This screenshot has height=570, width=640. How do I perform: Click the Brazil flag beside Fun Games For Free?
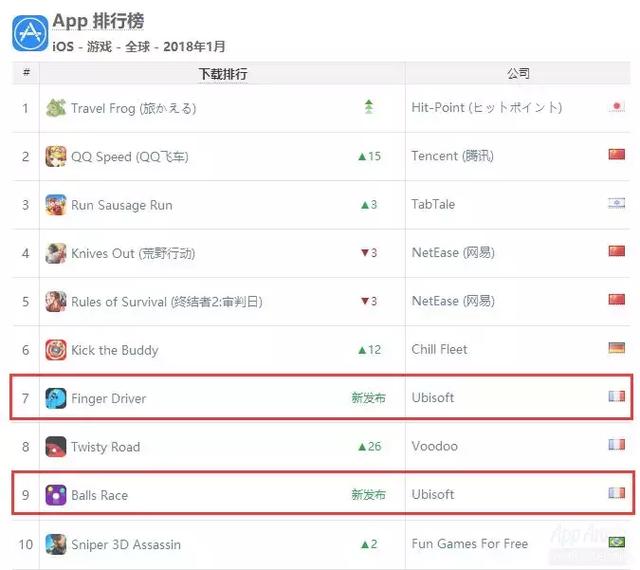click(616, 542)
